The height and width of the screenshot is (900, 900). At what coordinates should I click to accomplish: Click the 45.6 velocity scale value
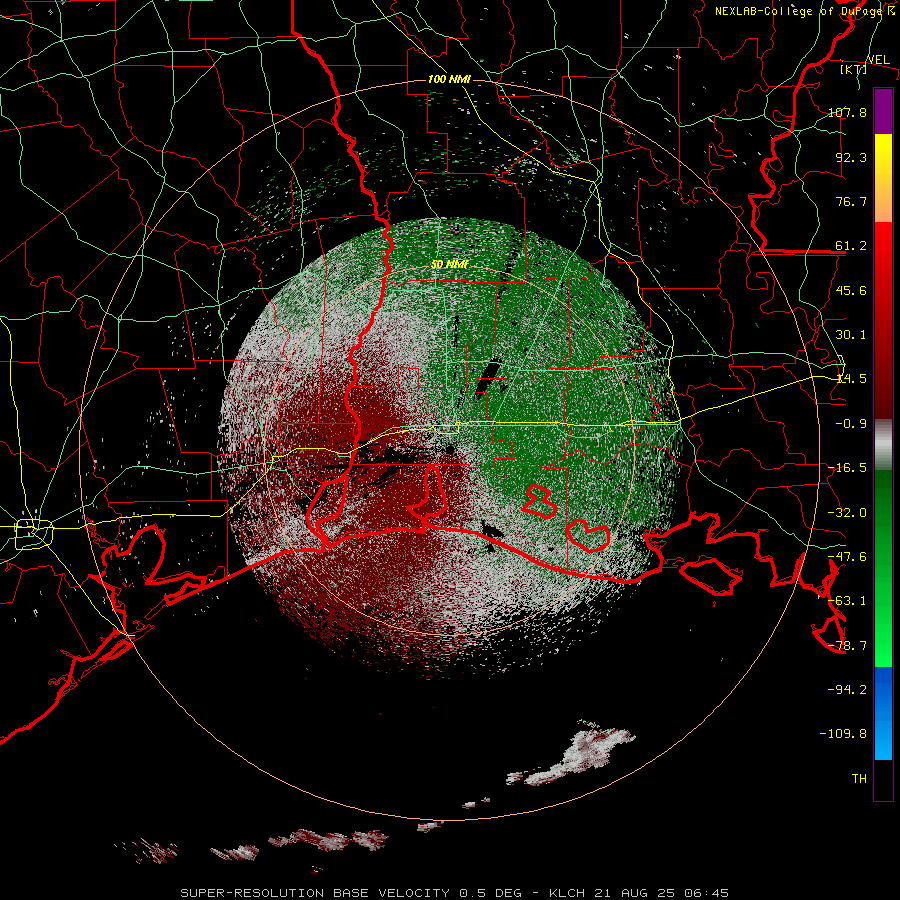[x=851, y=290]
